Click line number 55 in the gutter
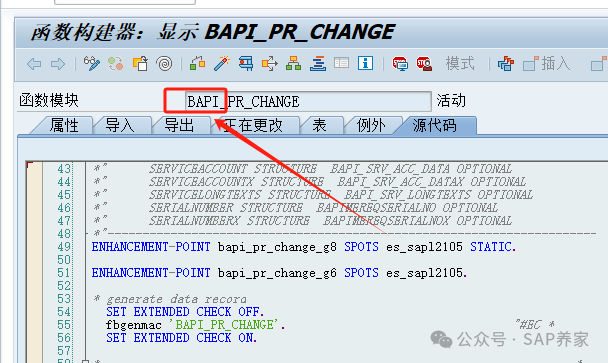The width and height of the screenshot is (608, 363). pos(64,325)
